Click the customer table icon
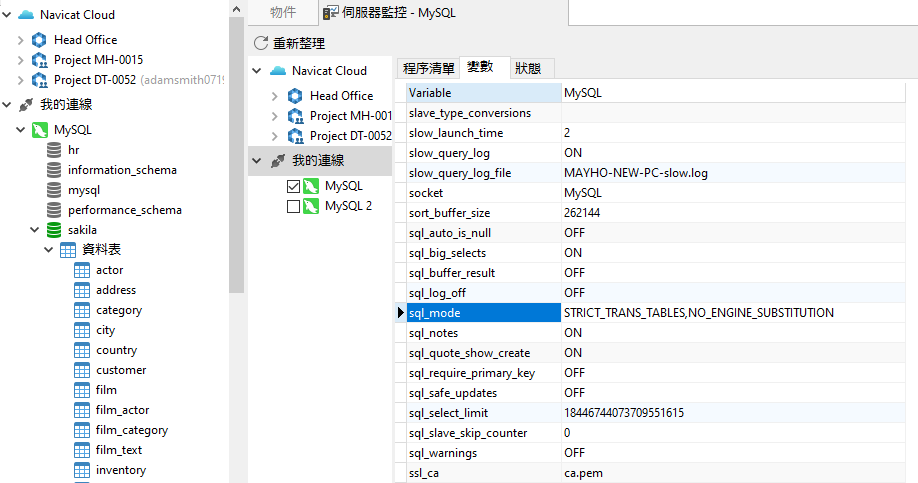This screenshot has width=918, height=483. (x=82, y=370)
